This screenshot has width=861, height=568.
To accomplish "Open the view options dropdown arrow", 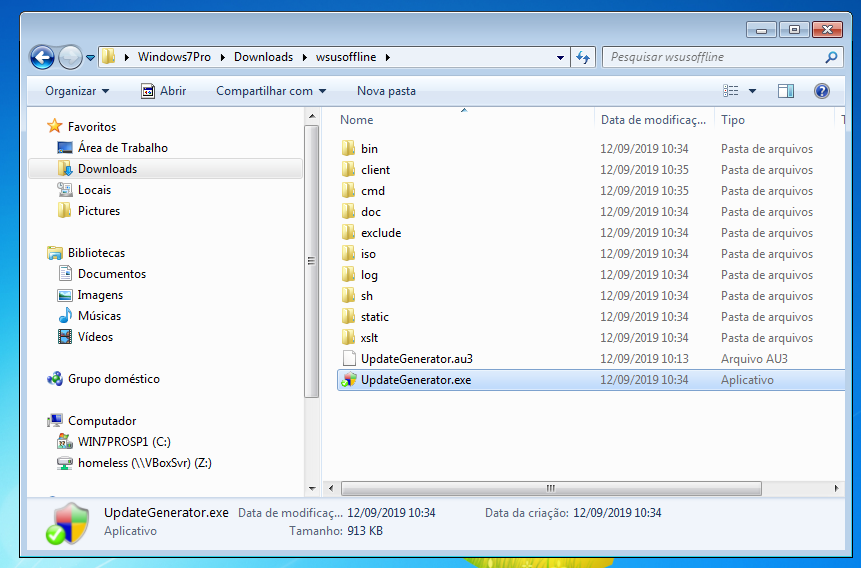I will [752, 91].
